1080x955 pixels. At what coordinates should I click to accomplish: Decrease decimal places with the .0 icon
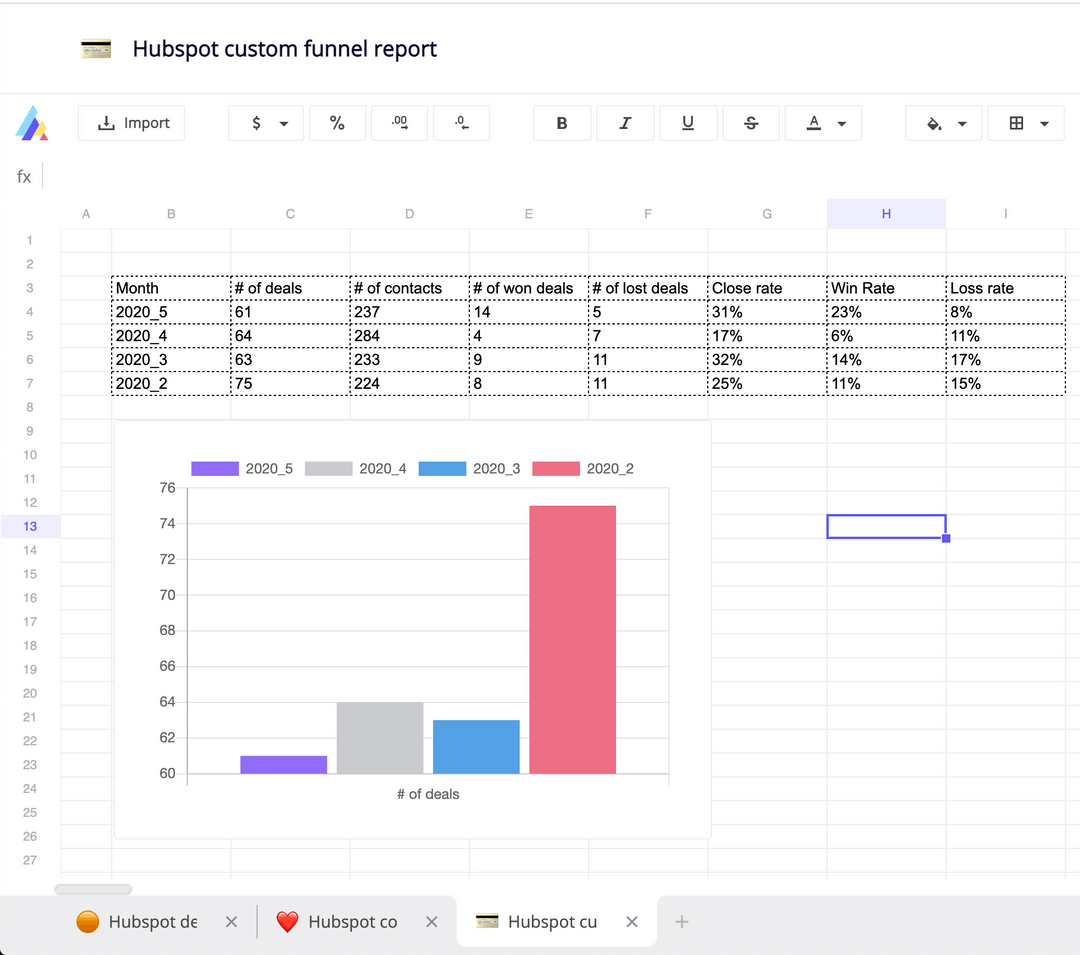[x=461, y=122]
